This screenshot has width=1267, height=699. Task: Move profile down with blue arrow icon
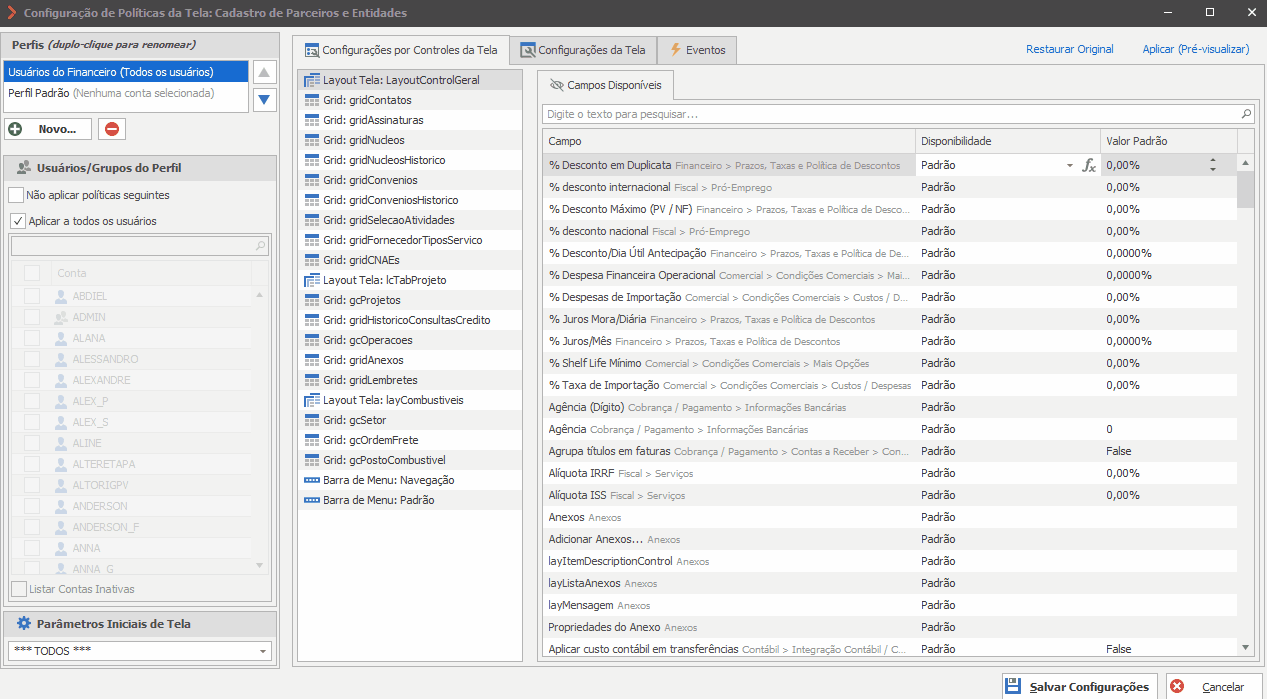pos(264,99)
